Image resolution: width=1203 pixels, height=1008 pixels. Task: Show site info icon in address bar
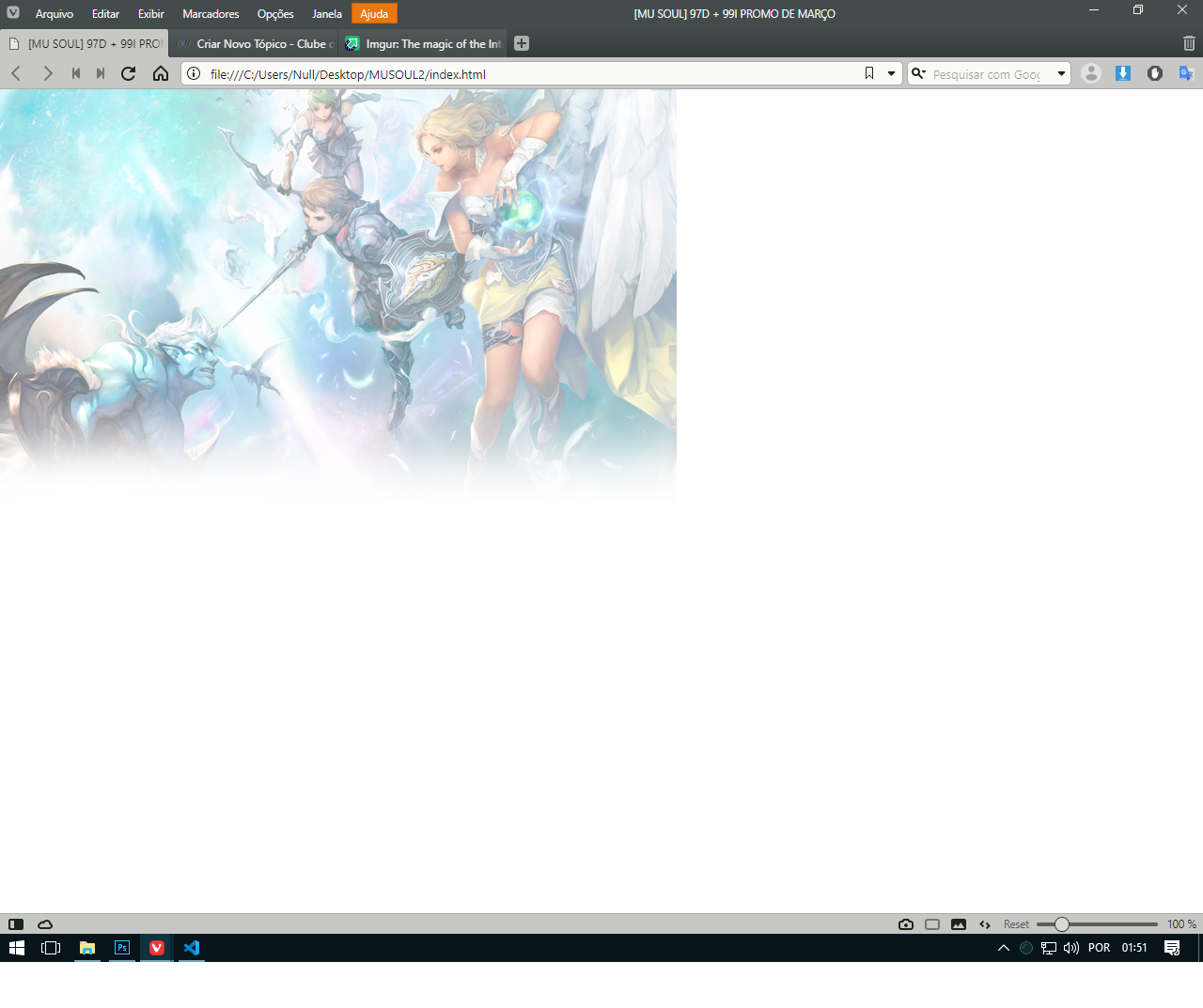194,73
